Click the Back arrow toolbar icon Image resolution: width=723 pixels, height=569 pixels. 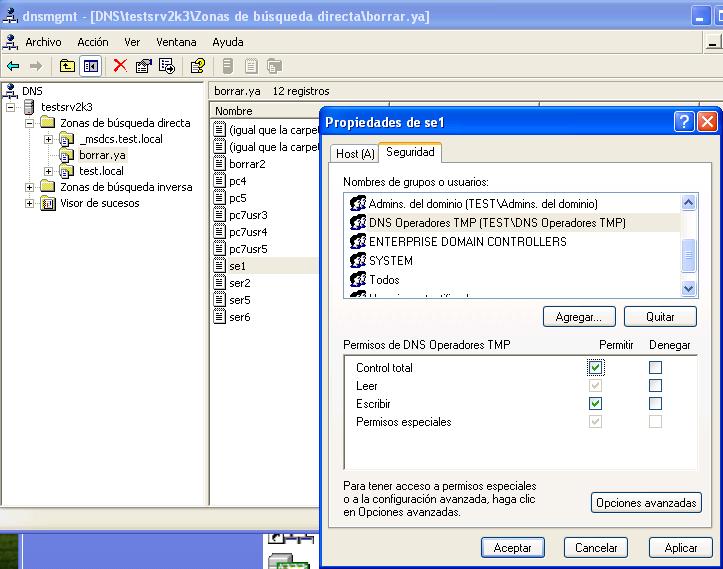13,66
